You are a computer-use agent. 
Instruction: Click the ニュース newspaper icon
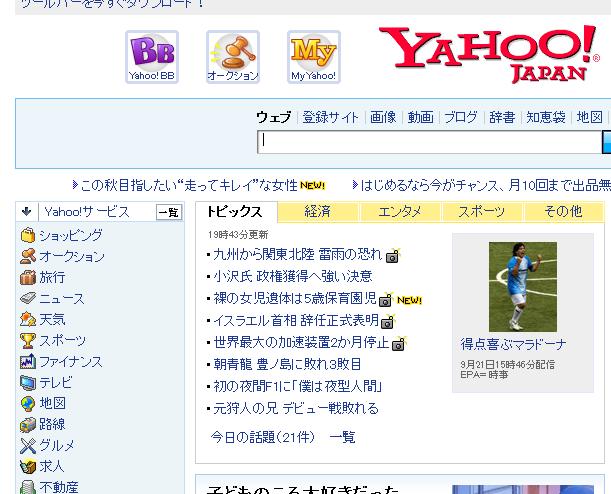pos(28,298)
